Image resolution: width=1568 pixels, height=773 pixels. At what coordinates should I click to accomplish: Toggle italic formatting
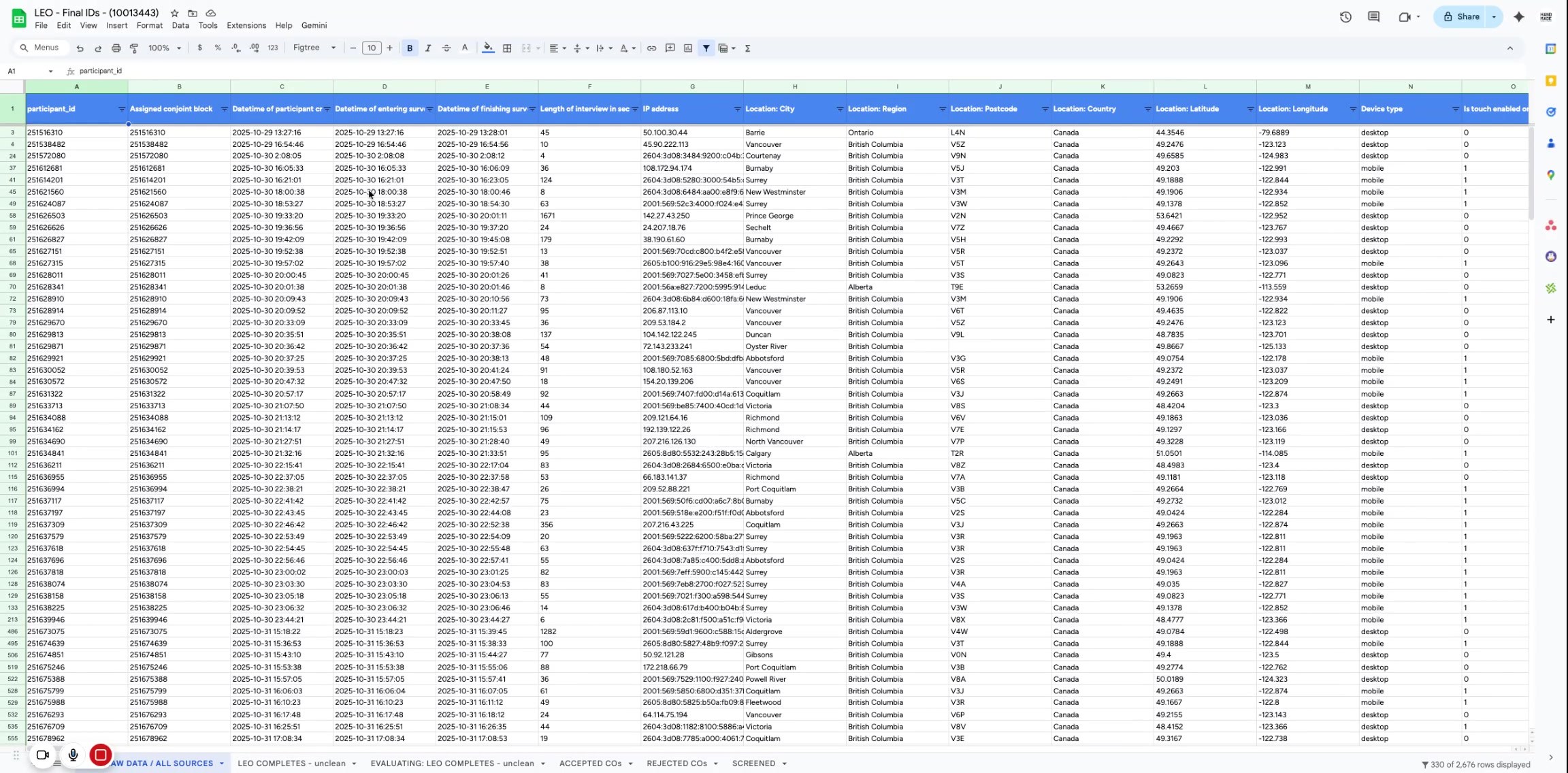click(428, 48)
